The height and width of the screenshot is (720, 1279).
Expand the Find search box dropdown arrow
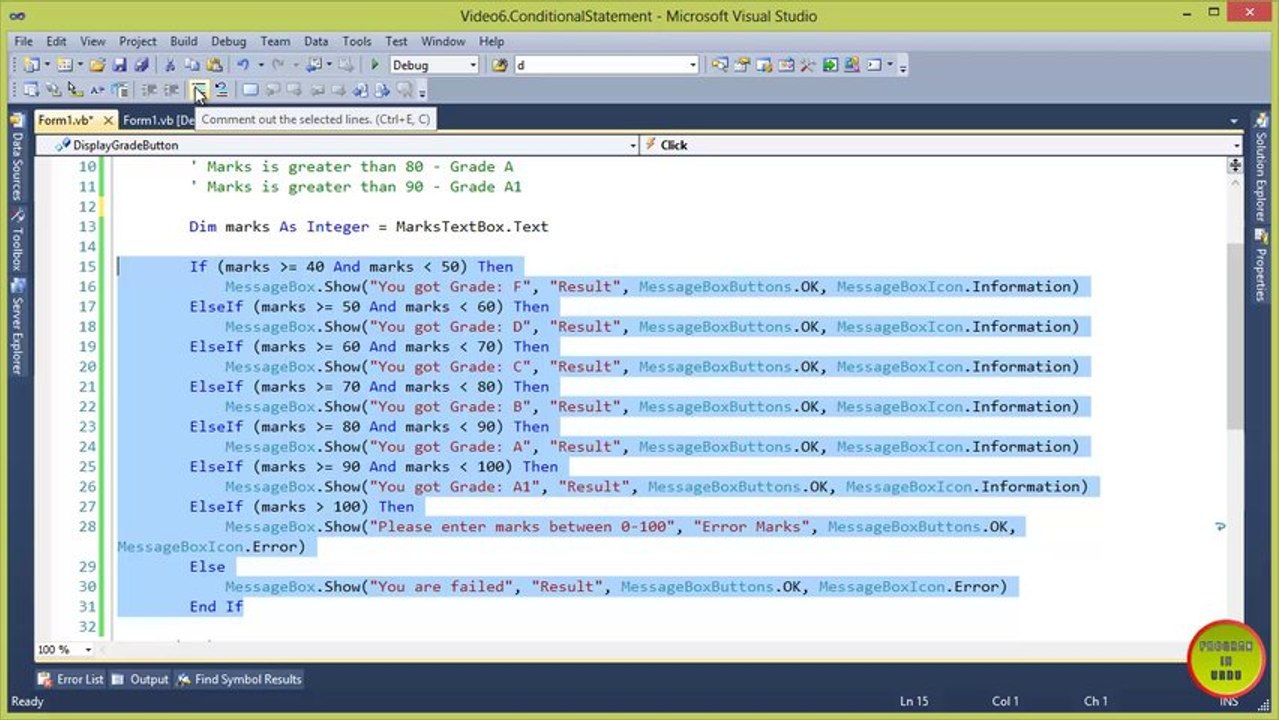(x=693, y=65)
